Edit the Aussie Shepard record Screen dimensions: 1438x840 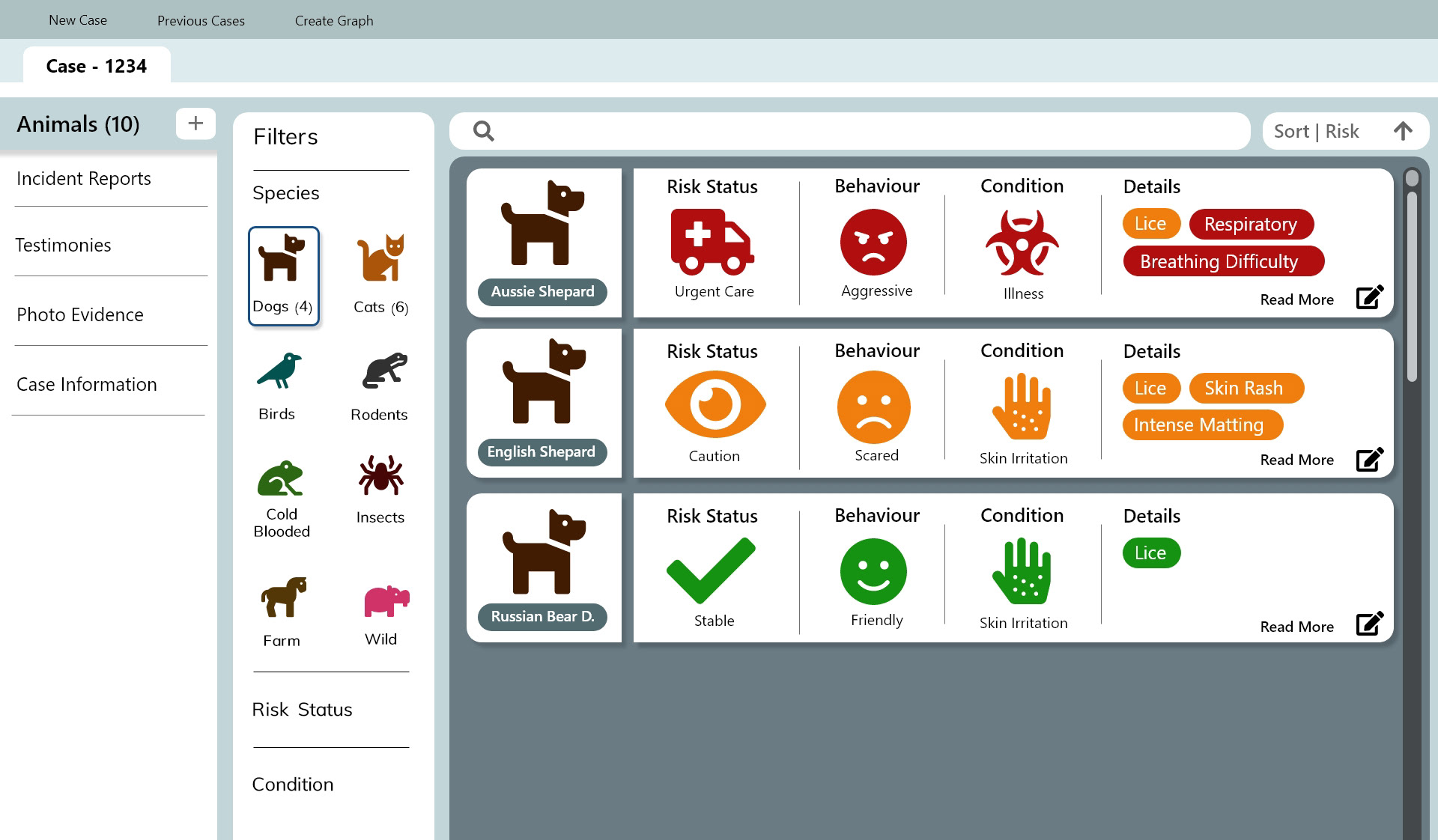coord(1370,297)
